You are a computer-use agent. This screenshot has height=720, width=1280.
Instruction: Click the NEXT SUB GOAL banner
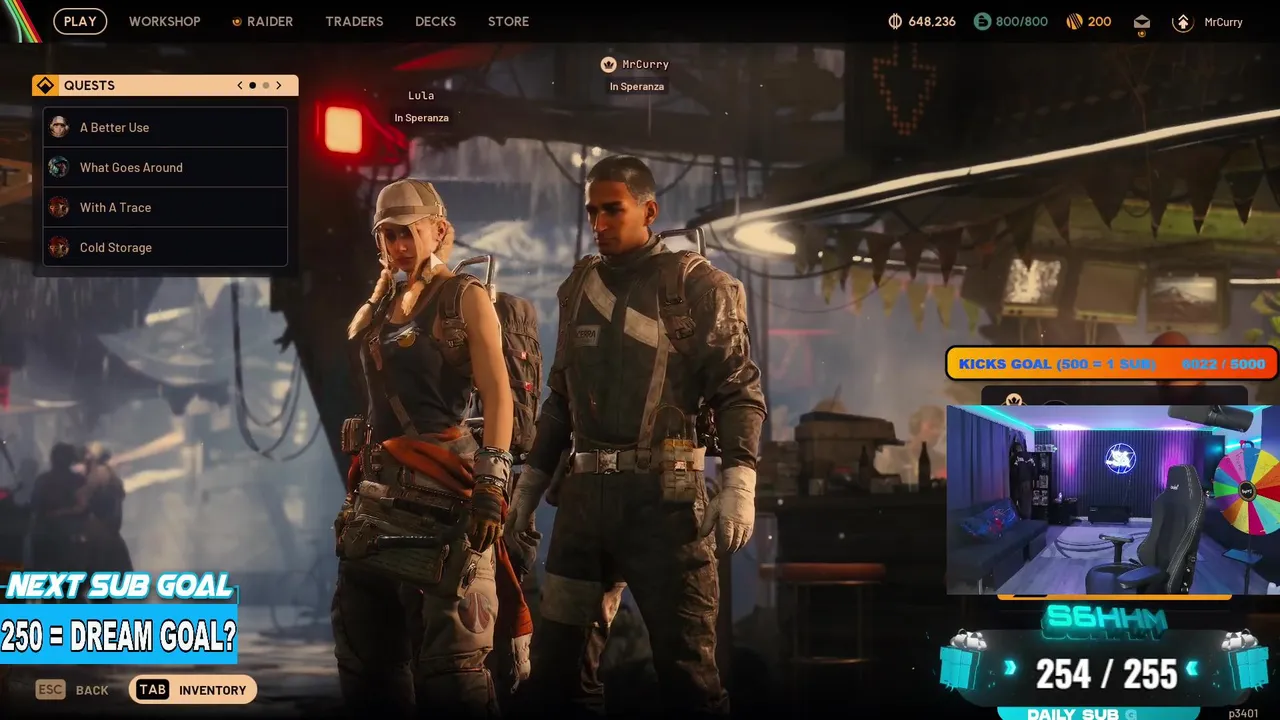(x=120, y=586)
